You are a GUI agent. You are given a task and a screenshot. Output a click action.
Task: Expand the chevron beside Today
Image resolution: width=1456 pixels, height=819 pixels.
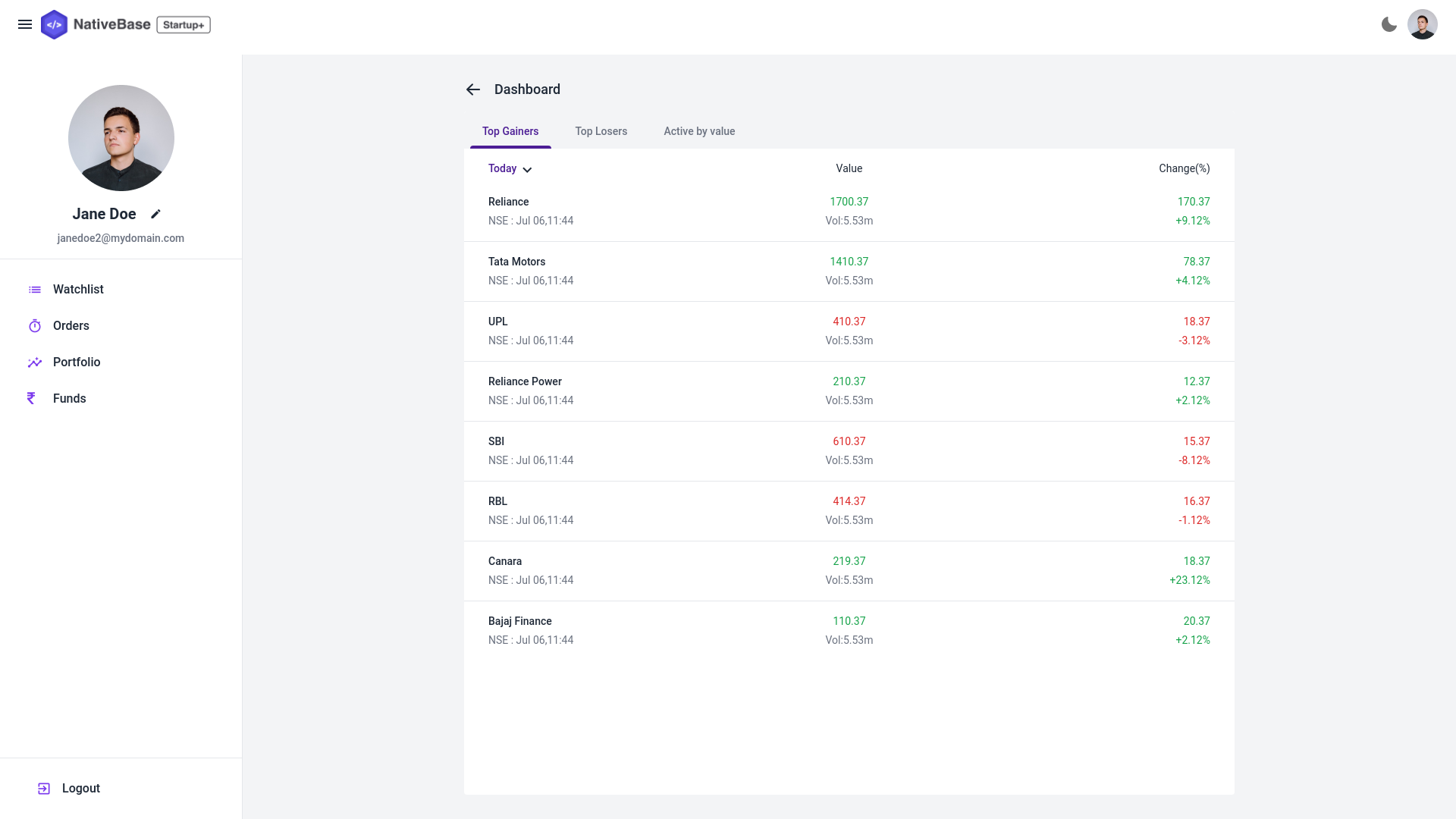(527, 169)
